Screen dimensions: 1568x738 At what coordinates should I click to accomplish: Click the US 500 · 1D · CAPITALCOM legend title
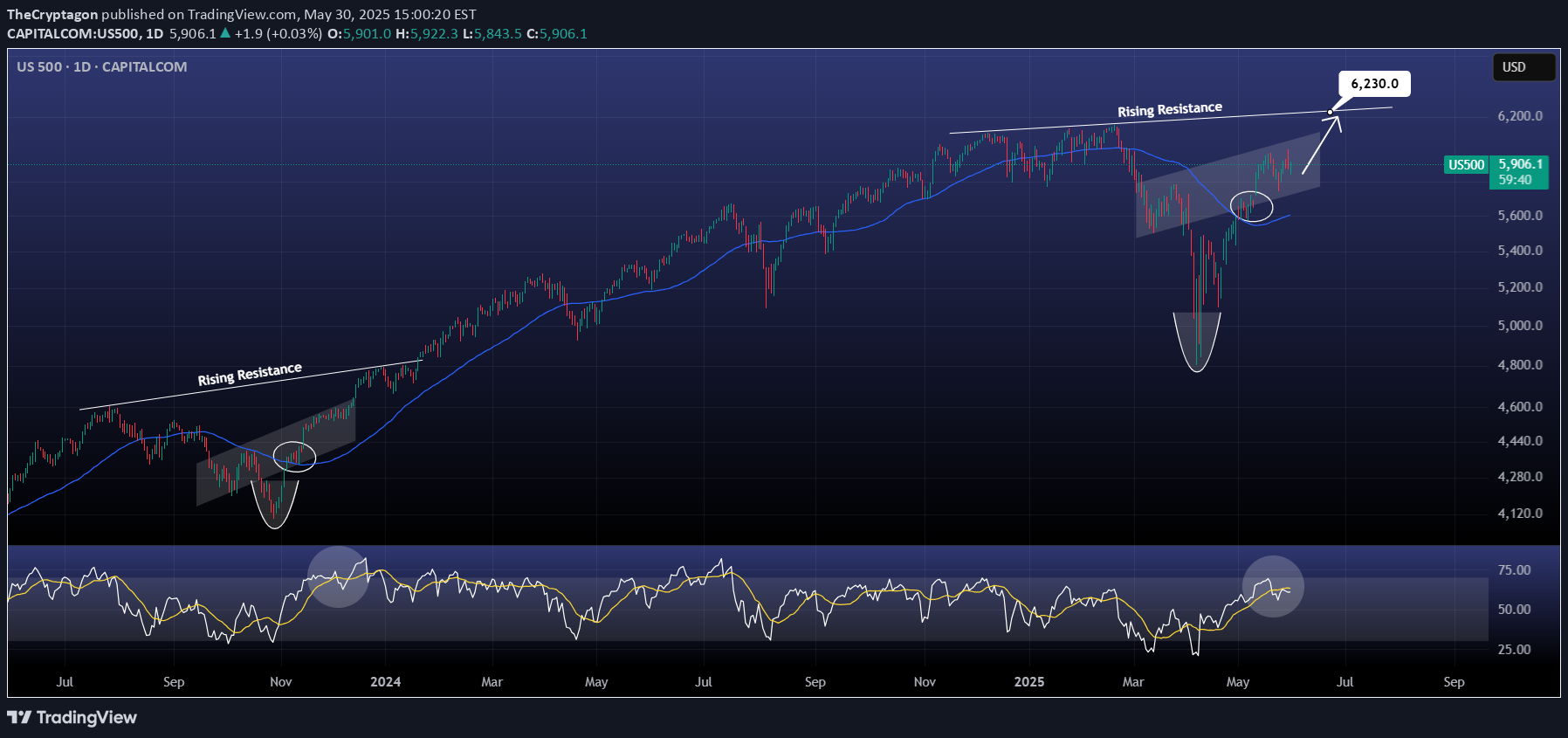click(x=101, y=67)
